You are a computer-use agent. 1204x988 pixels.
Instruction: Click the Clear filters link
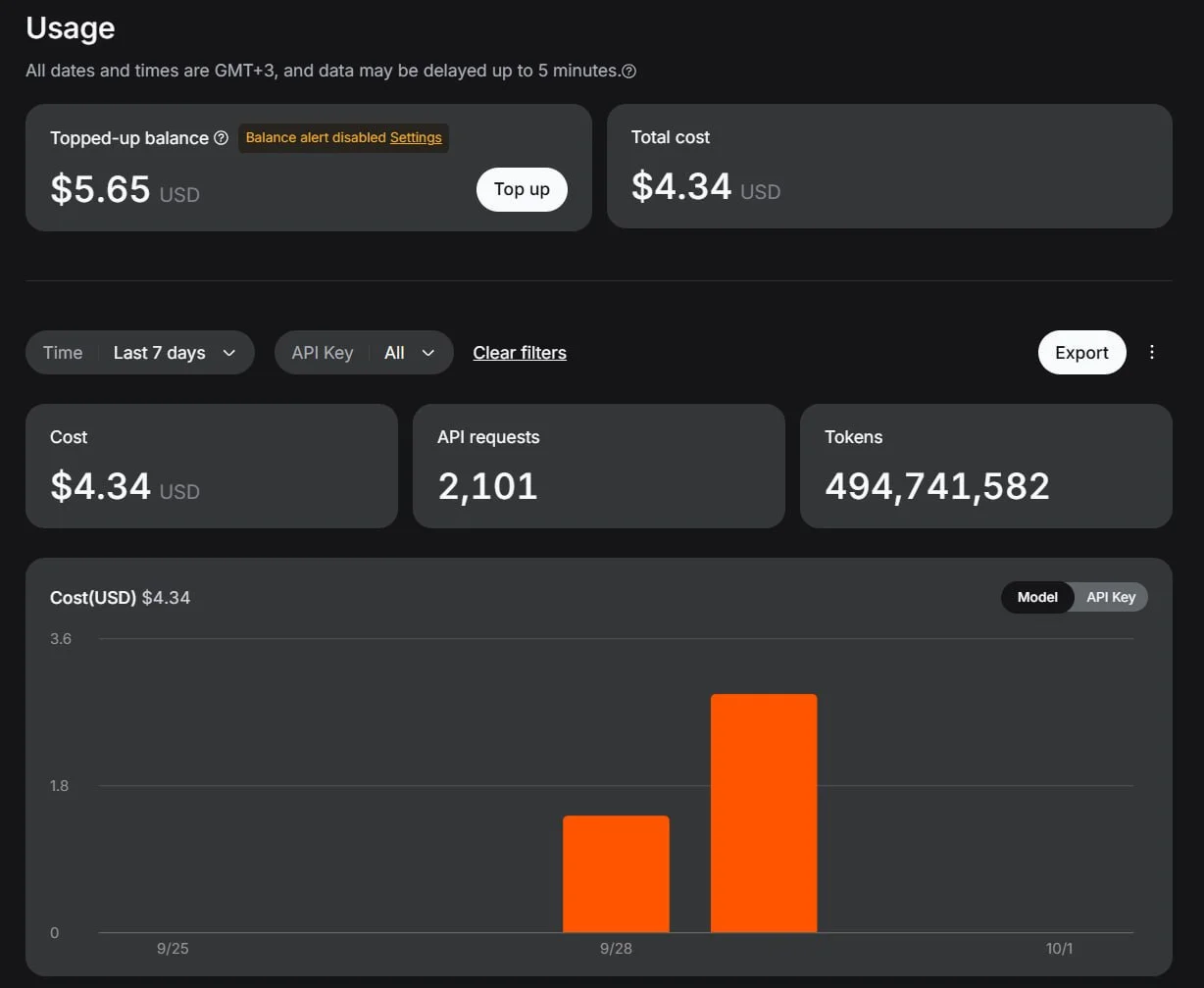pyautogui.click(x=520, y=353)
